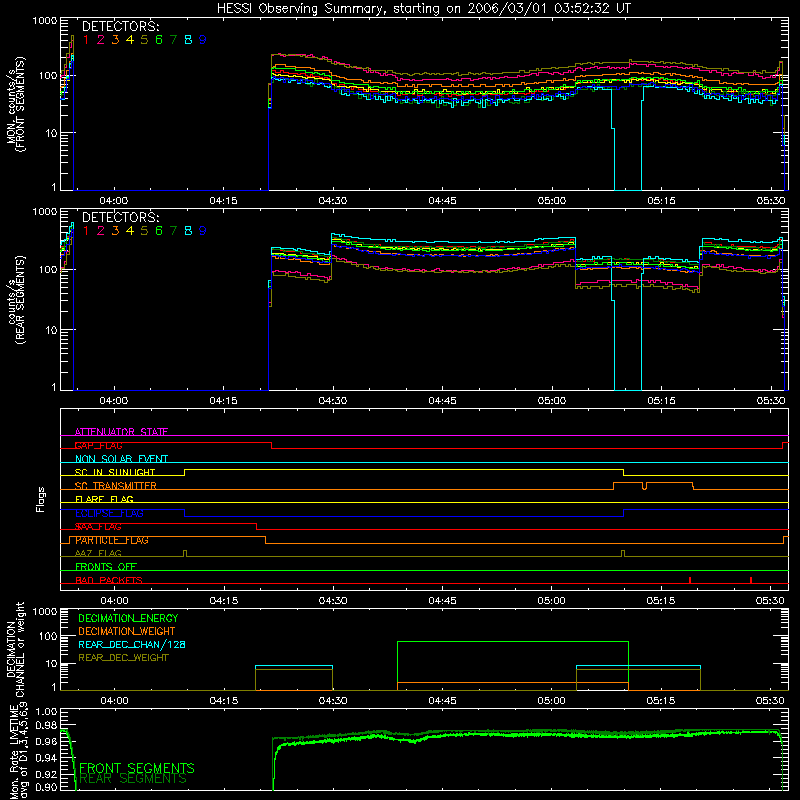Click 04:45 tick label under rear segments plot
The width and height of the screenshot is (800, 800).
[442, 401]
